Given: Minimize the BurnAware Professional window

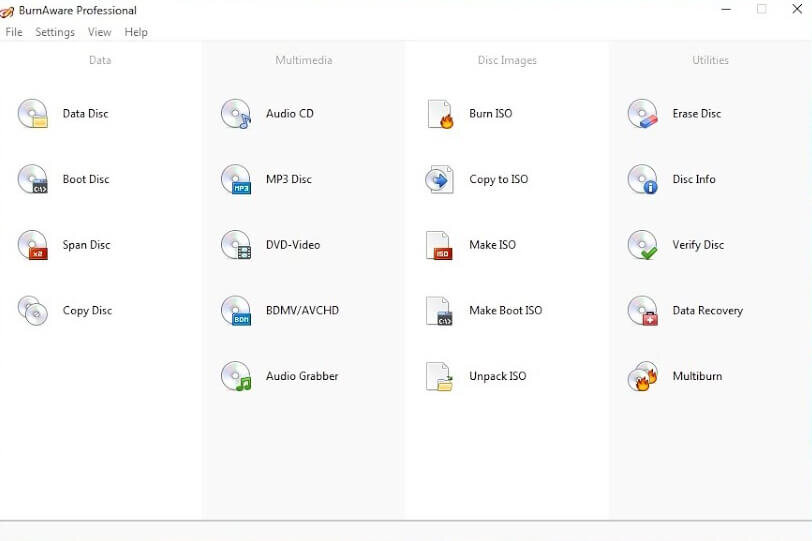Looking at the screenshot, I should [x=726, y=9].
